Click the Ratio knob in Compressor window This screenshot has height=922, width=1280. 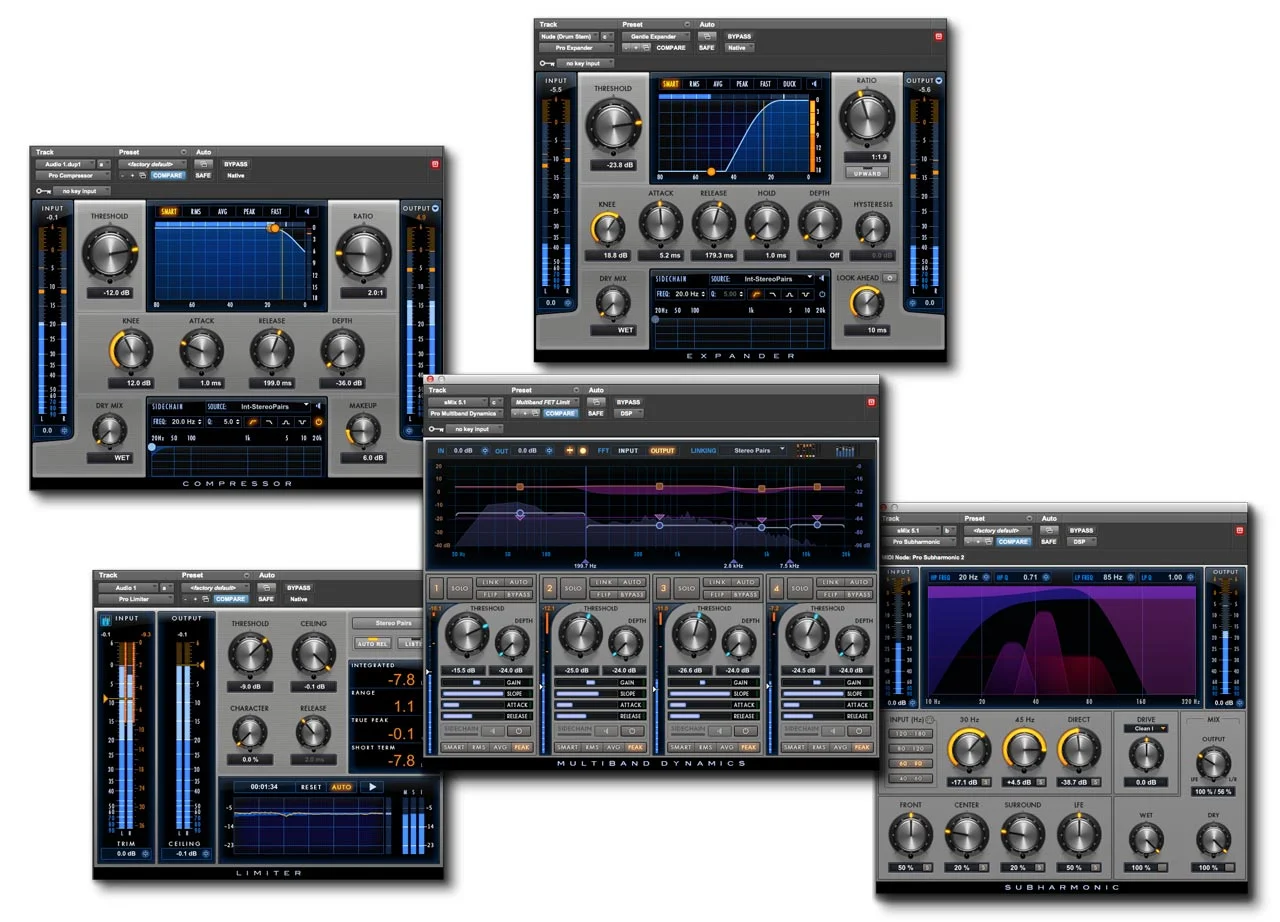(x=363, y=252)
